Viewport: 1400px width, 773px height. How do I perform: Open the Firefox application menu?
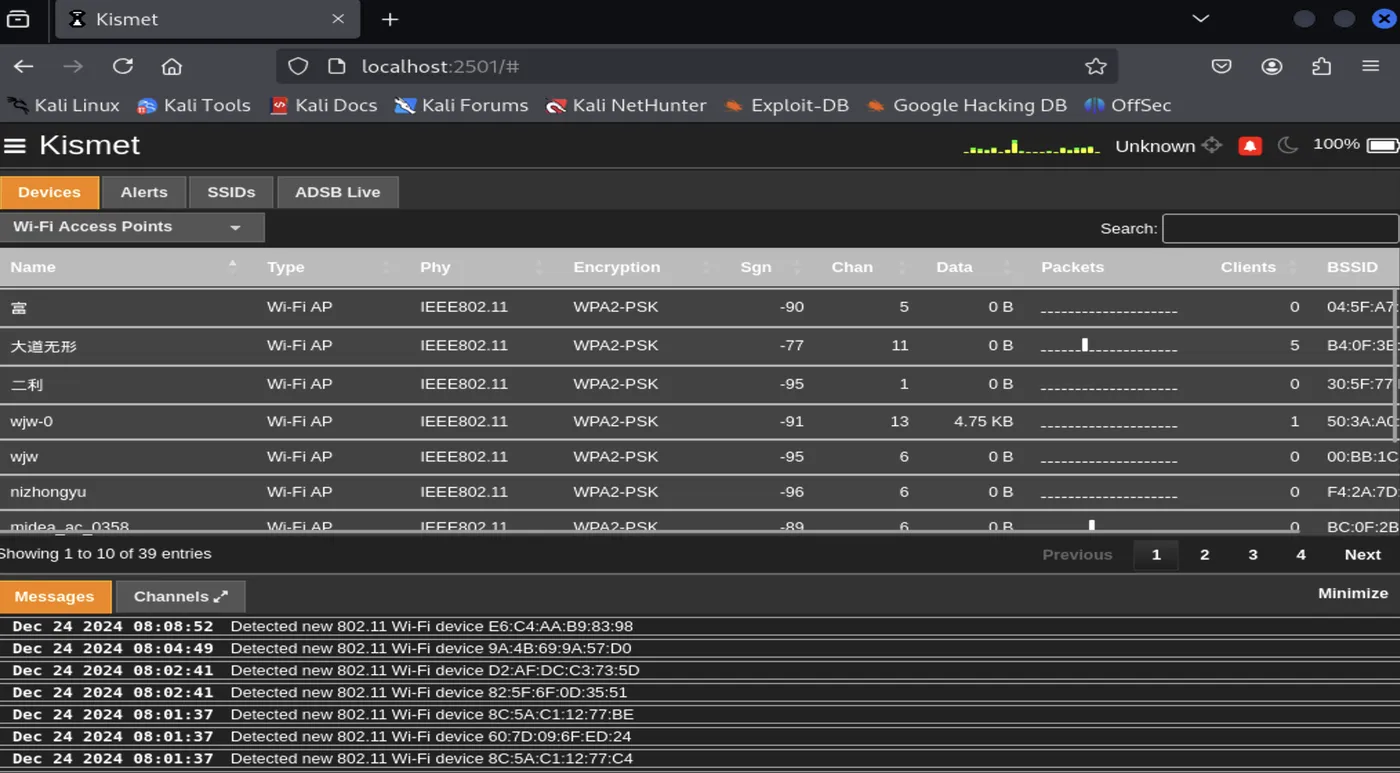pyautogui.click(x=1371, y=66)
